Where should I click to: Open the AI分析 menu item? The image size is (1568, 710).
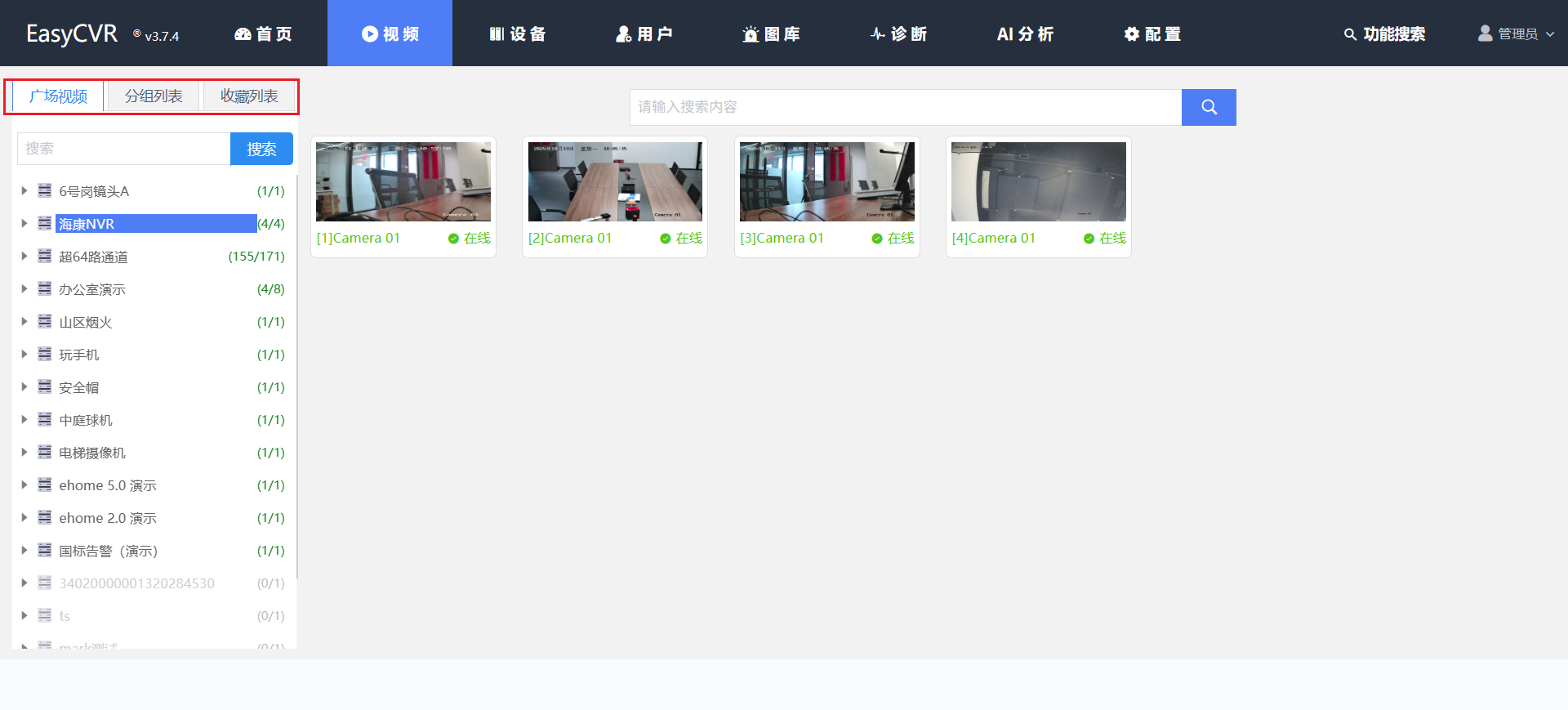[x=1025, y=33]
